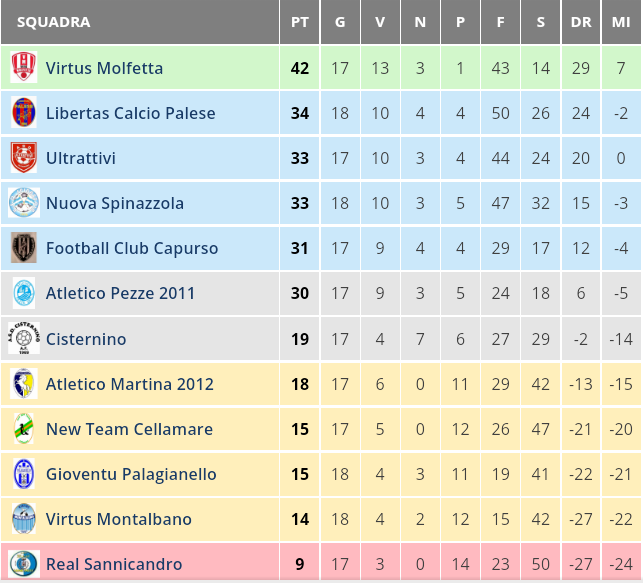Click the New Team Cellamare logo
Screen dimensions: 643x583
[23, 429]
